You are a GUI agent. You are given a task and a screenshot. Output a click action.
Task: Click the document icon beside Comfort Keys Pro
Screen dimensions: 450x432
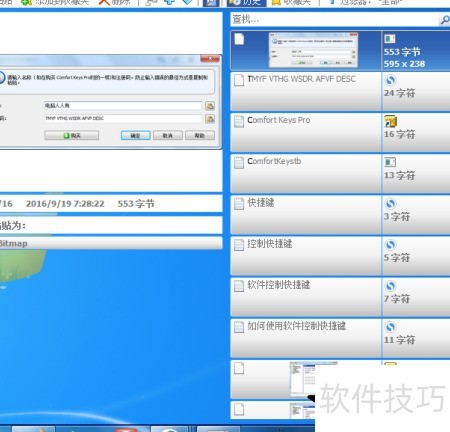point(239,121)
